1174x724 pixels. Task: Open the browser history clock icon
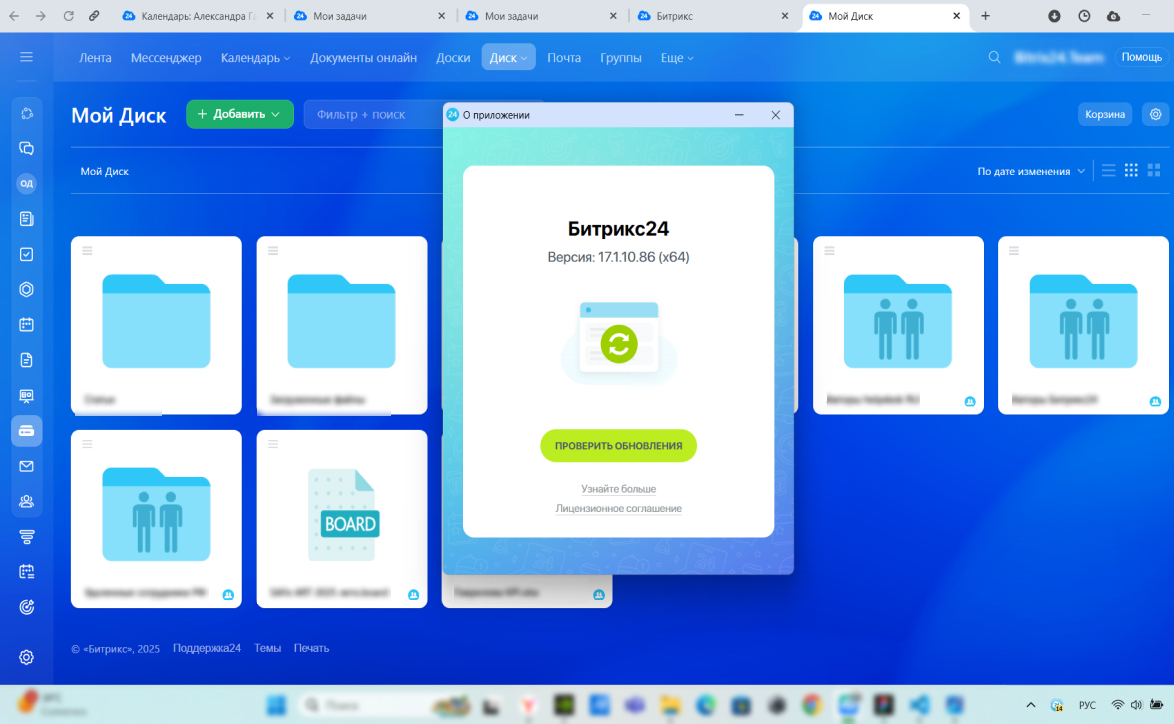[1084, 16]
